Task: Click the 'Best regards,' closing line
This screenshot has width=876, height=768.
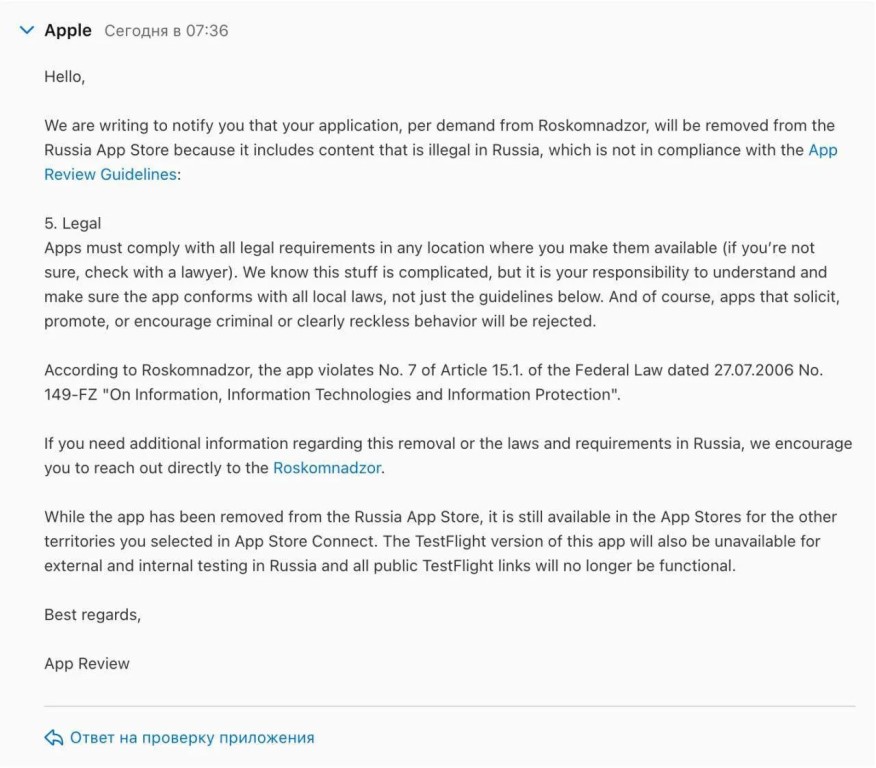Action: pyautogui.click(x=93, y=614)
